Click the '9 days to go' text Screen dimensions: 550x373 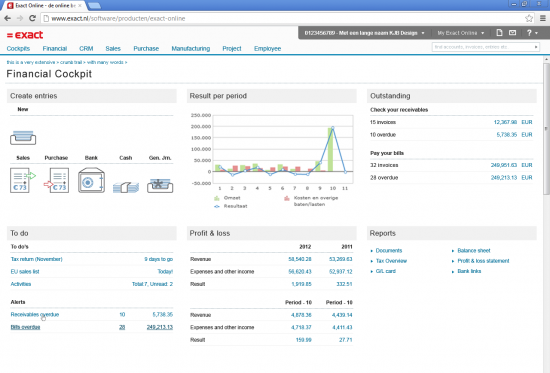[159, 259]
